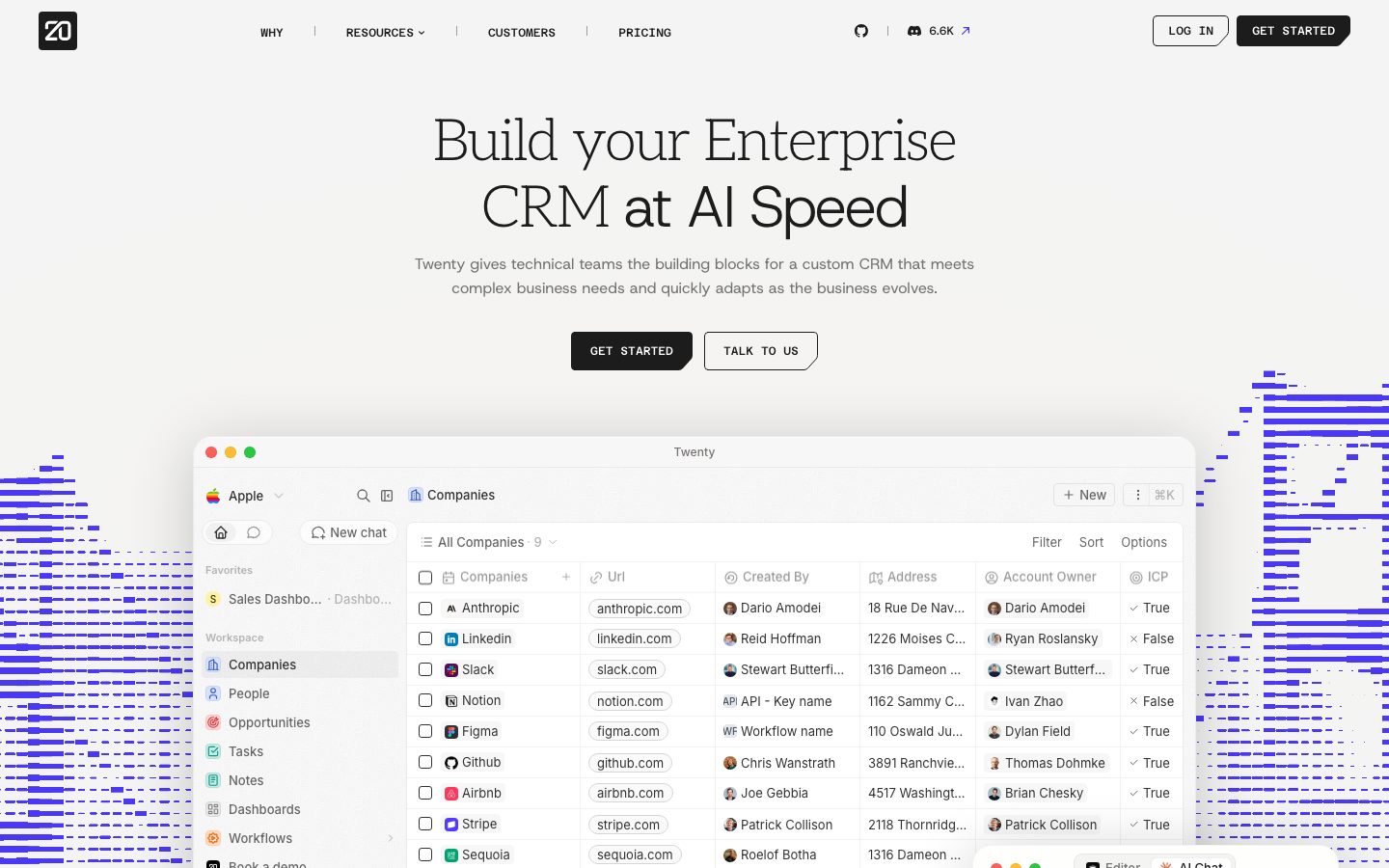
Task: Click the Github company logo icon
Action: click(450, 763)
